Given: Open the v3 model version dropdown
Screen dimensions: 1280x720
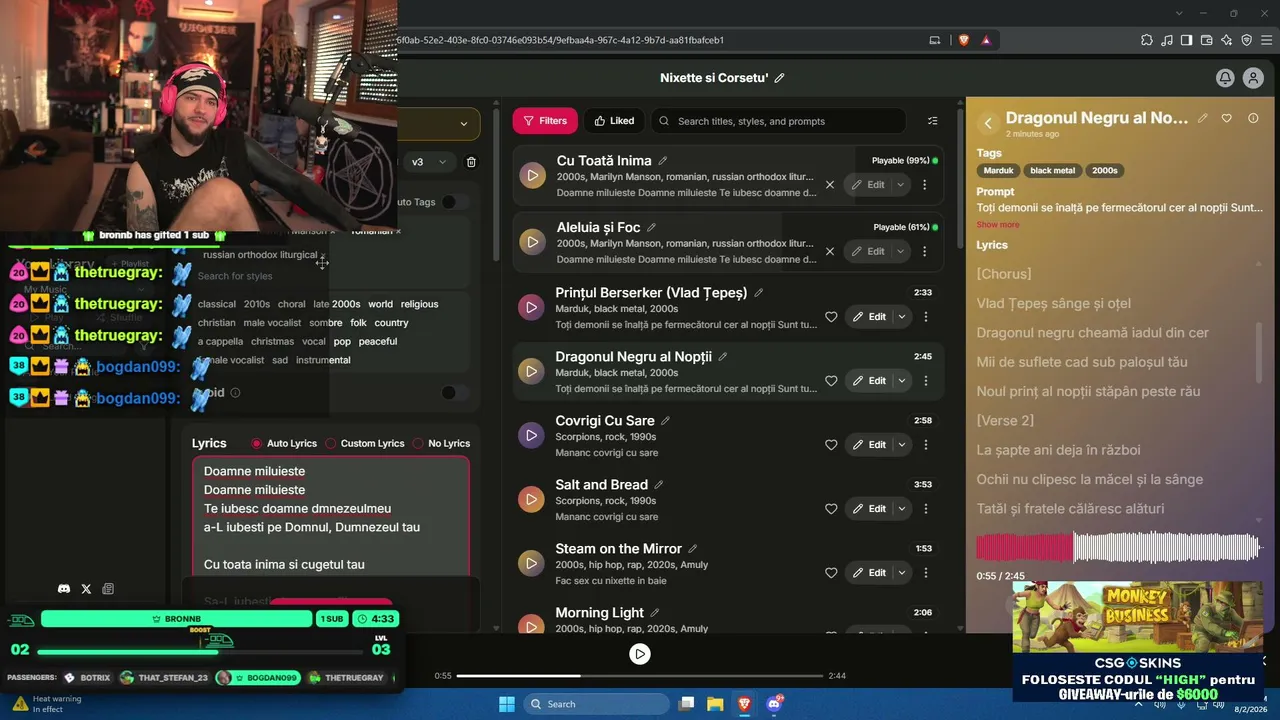Looking at the screenshot, I should (x=429, y=162).
